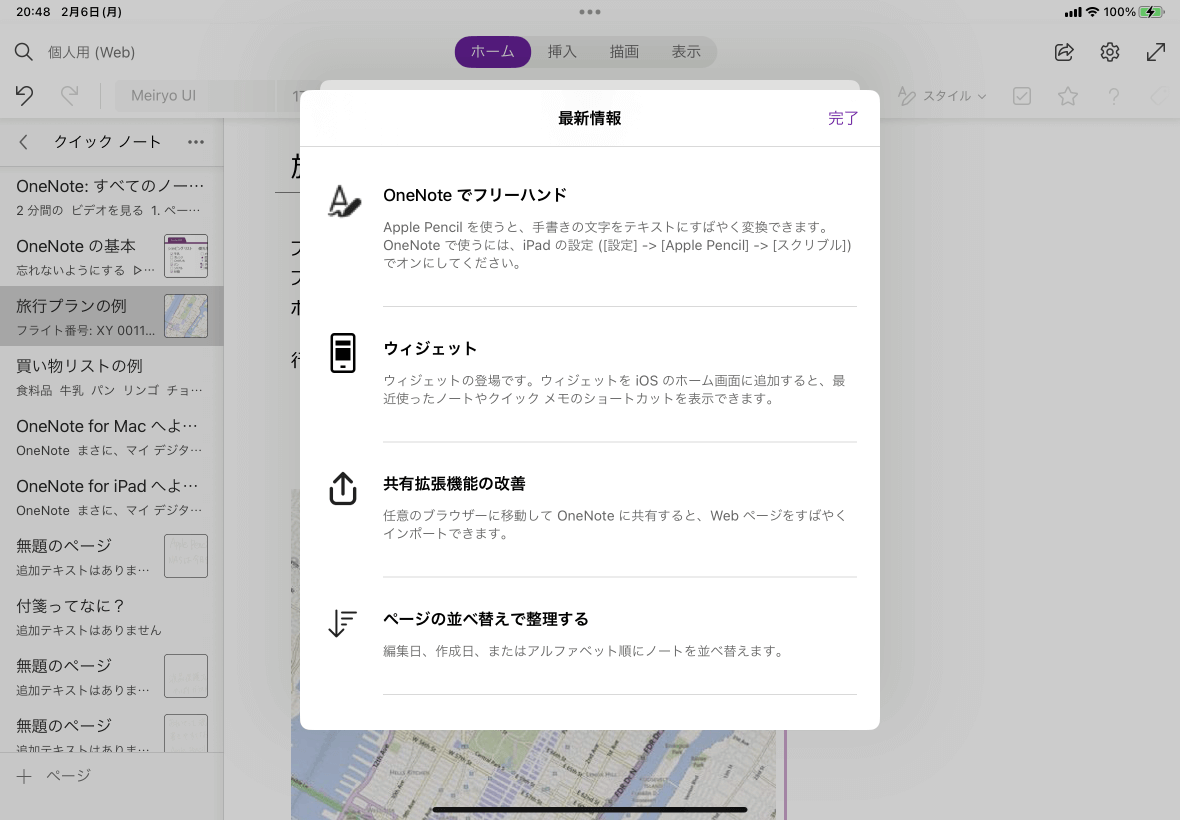Click the Wi-Fi status icon

point(1093,12)
